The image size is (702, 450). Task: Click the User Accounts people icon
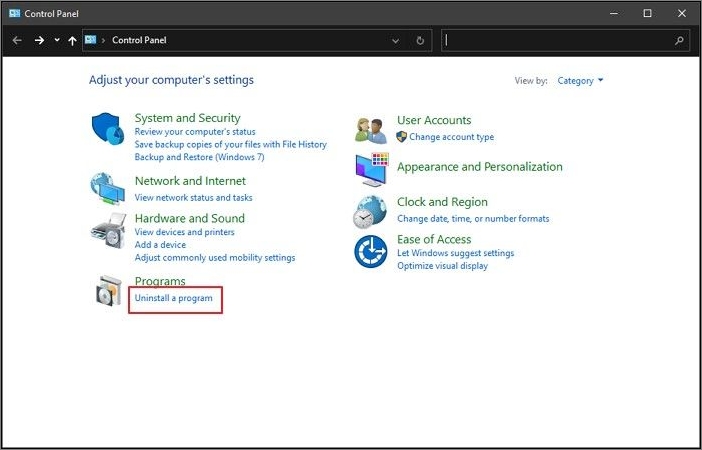[371, 129]
